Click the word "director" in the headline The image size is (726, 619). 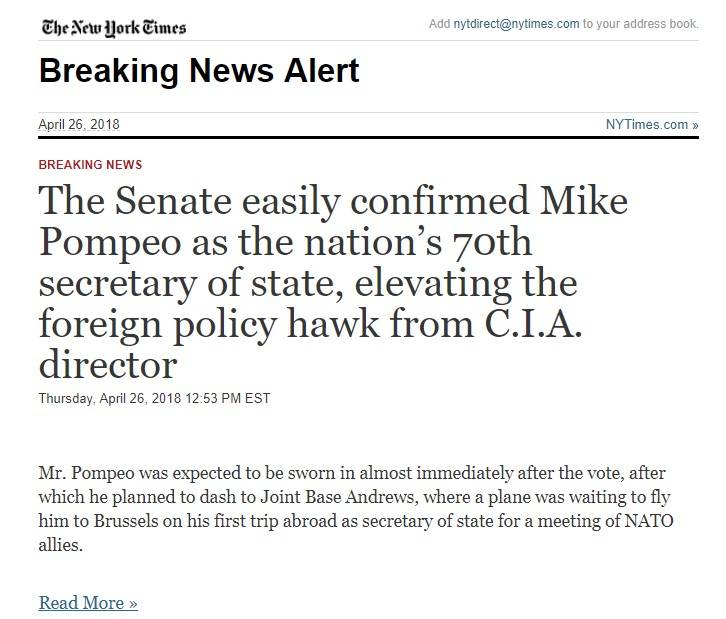[108, 364]
